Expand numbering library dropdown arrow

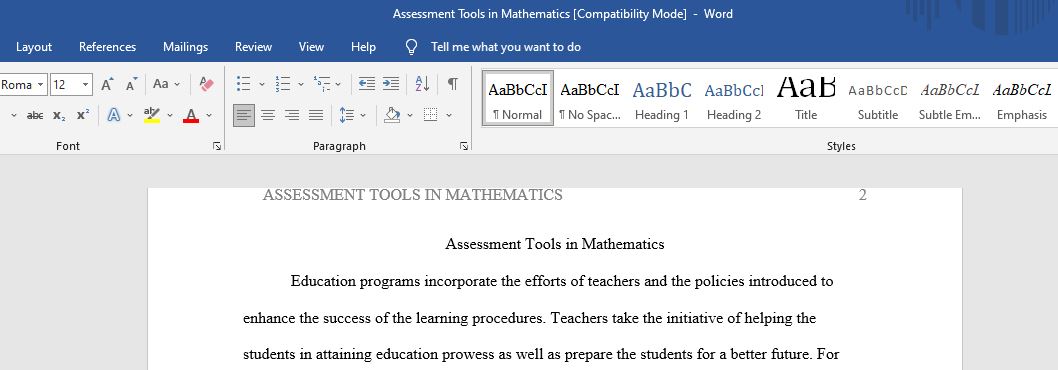(x=300, y=85)
